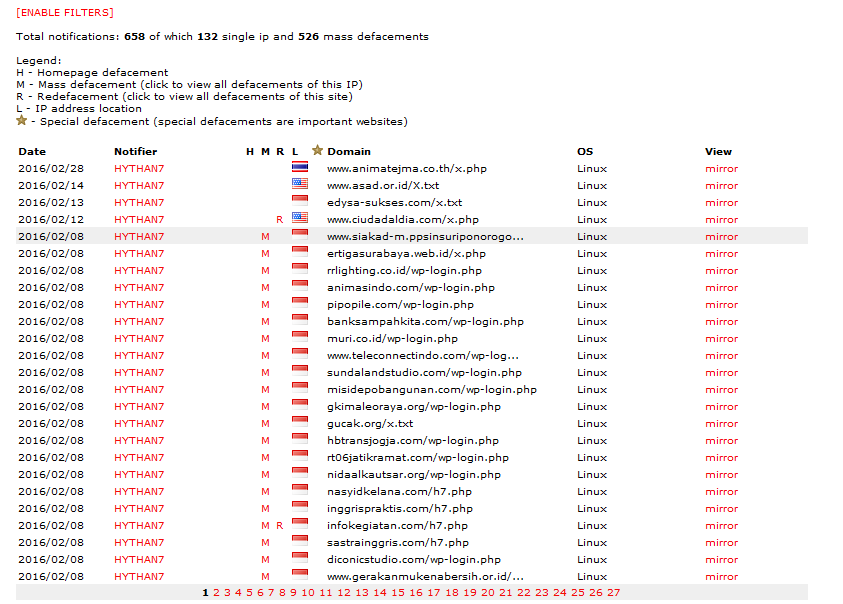The image size is (843, 604).
Task: Click domain www.animatejma.co.th/x.php
Action: tap(407, 168)
